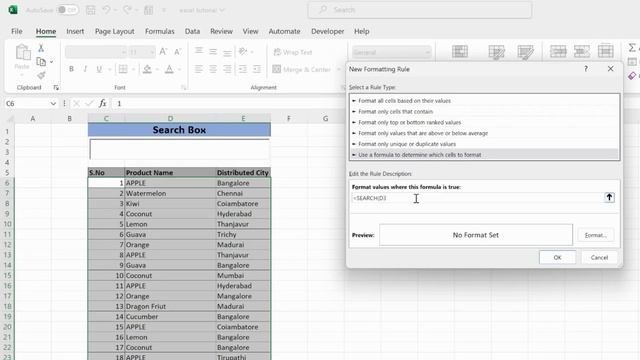Switch to the Data tab

[x=192, y=31]
